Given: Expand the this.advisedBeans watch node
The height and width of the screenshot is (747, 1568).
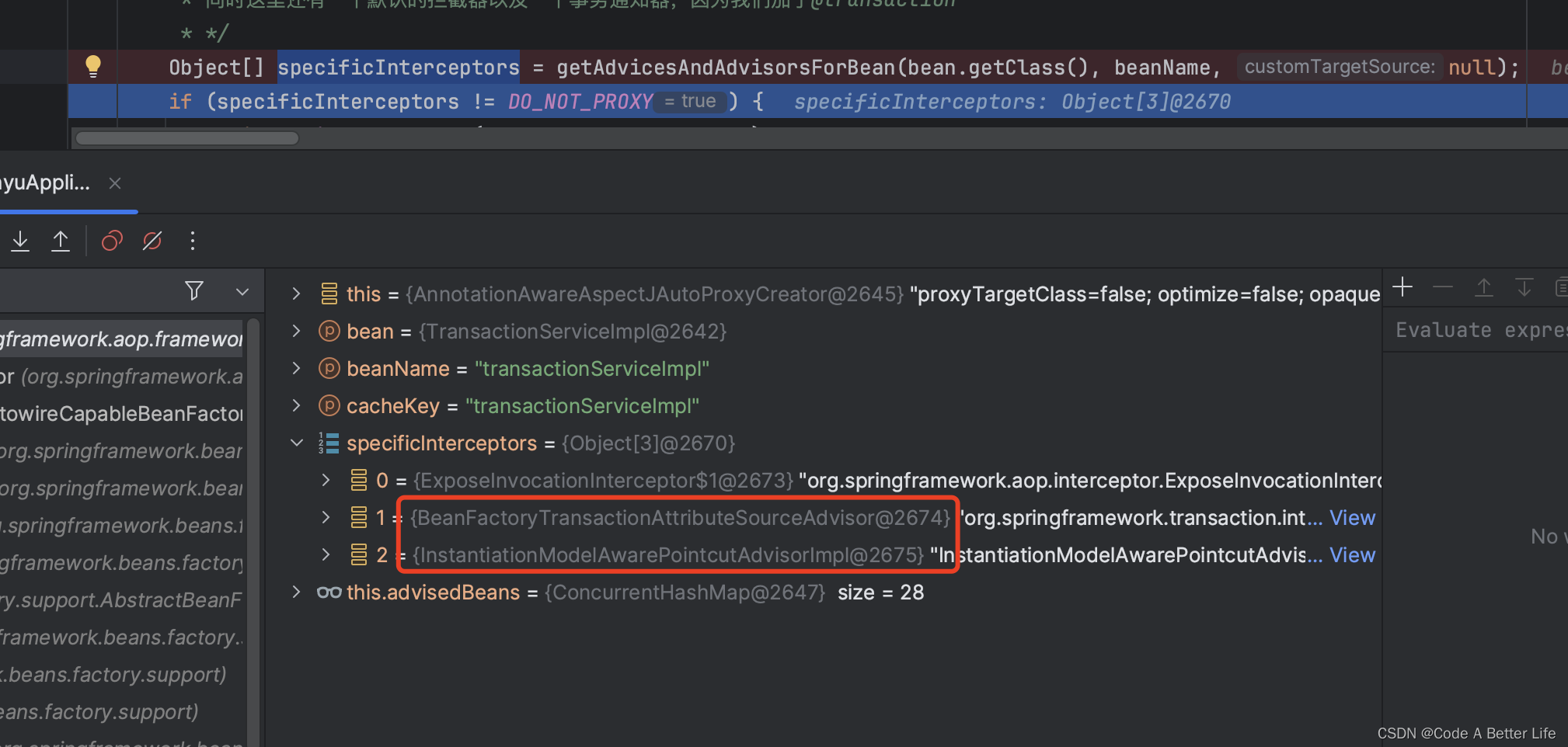Looking at the screenshot, I should coord(296,592).
